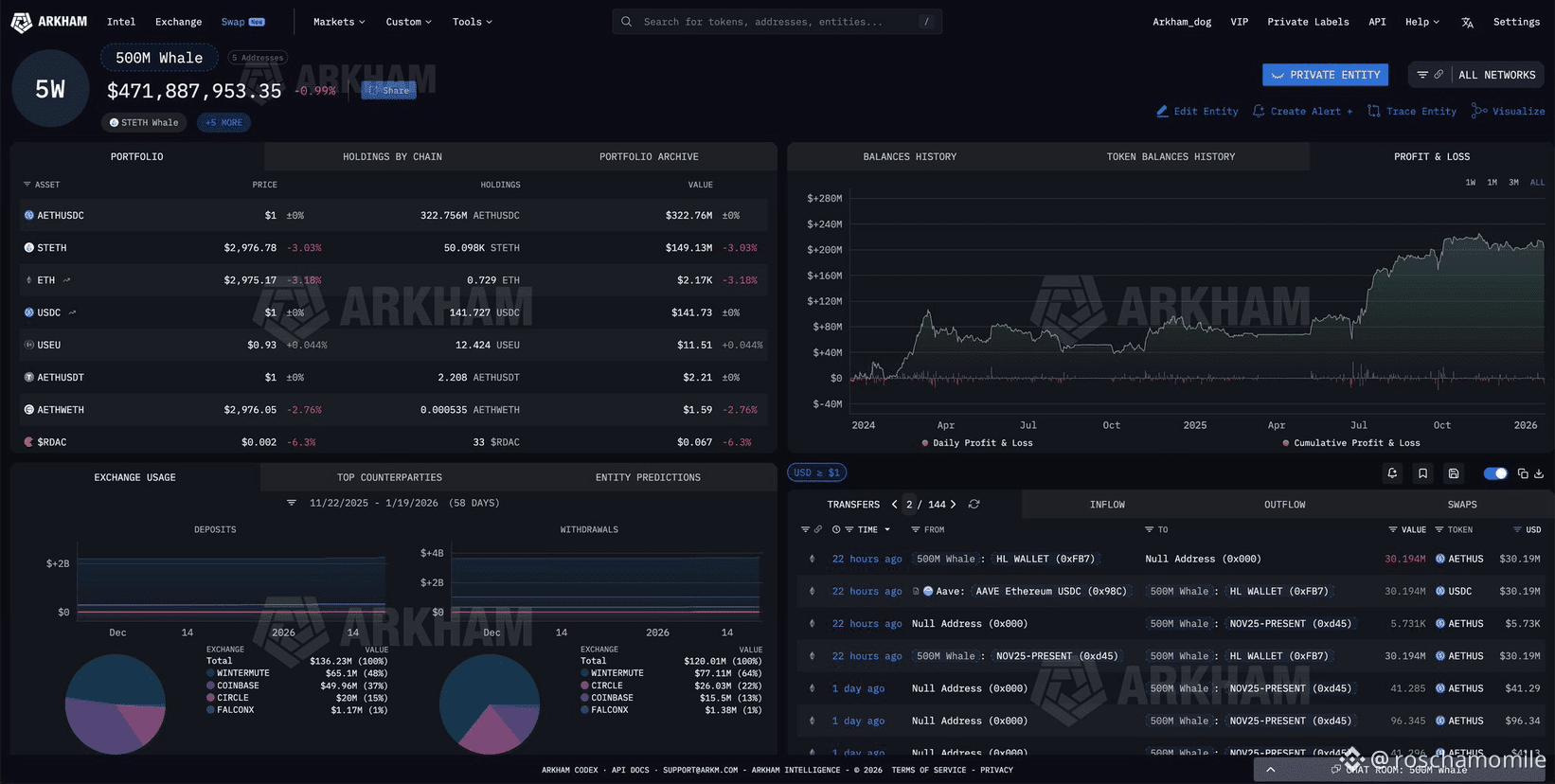The height and width of the screenshot is (784, 1555).
Task: Focus the token and address search field
Action: coord(777,22)
